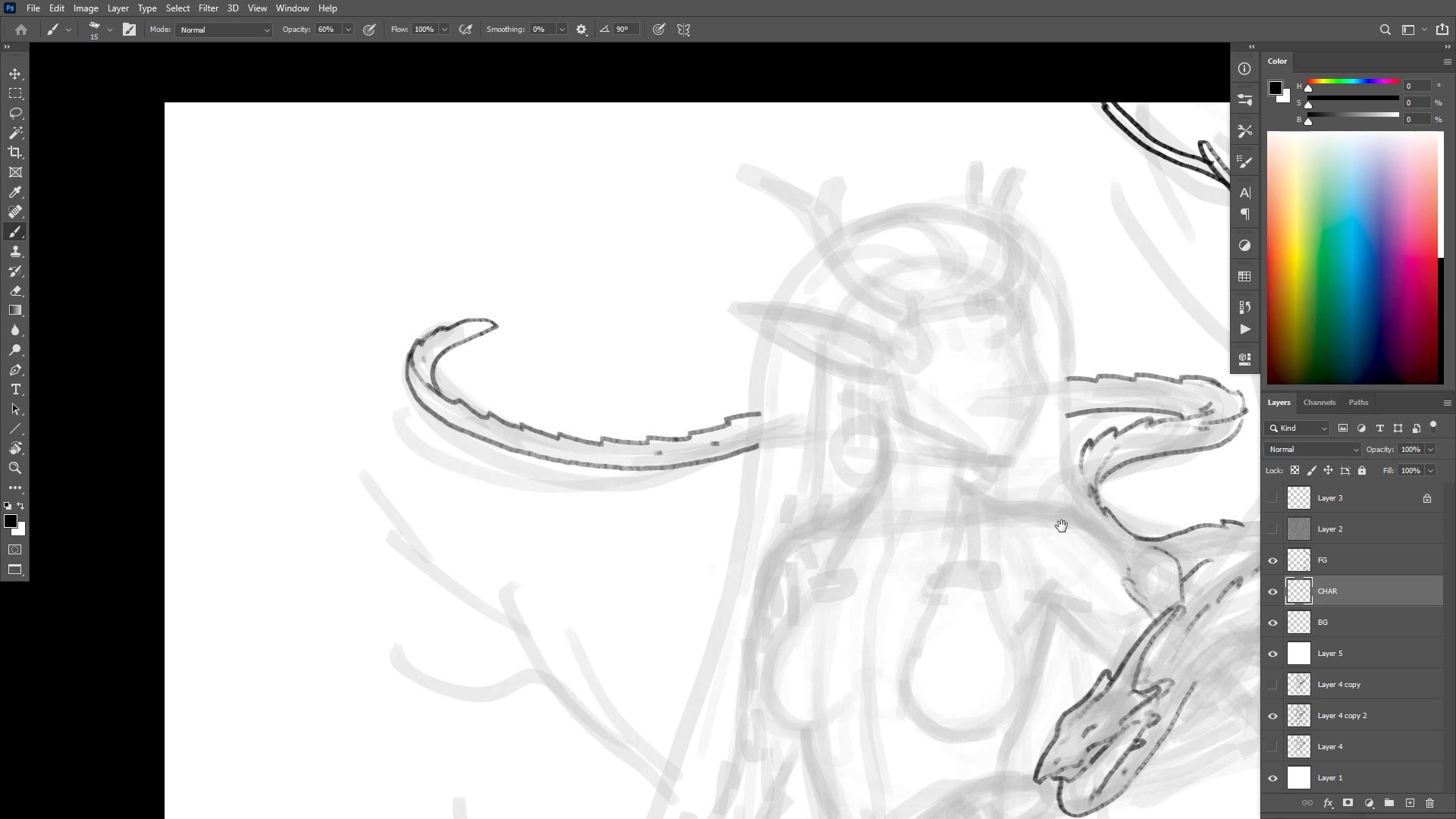
Task: Click the Smoothing percentage input field
Action: (543, 30)
